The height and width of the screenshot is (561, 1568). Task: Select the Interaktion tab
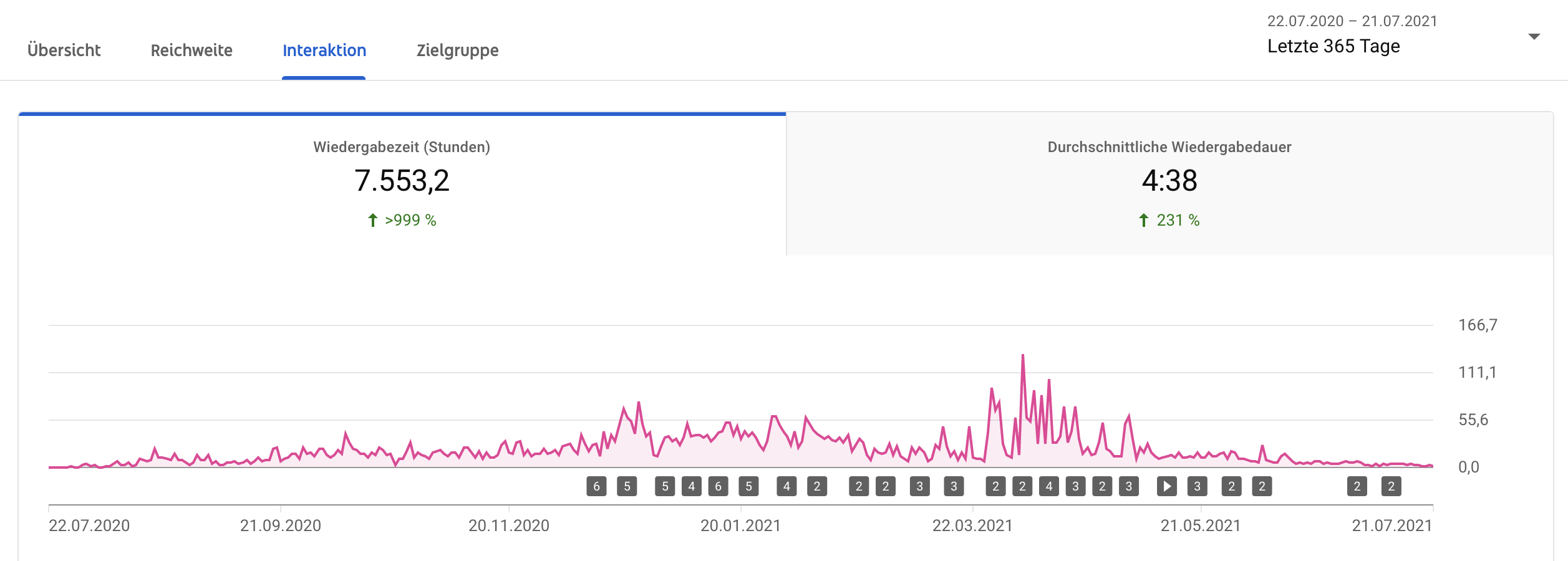click(x=324, y=50)
